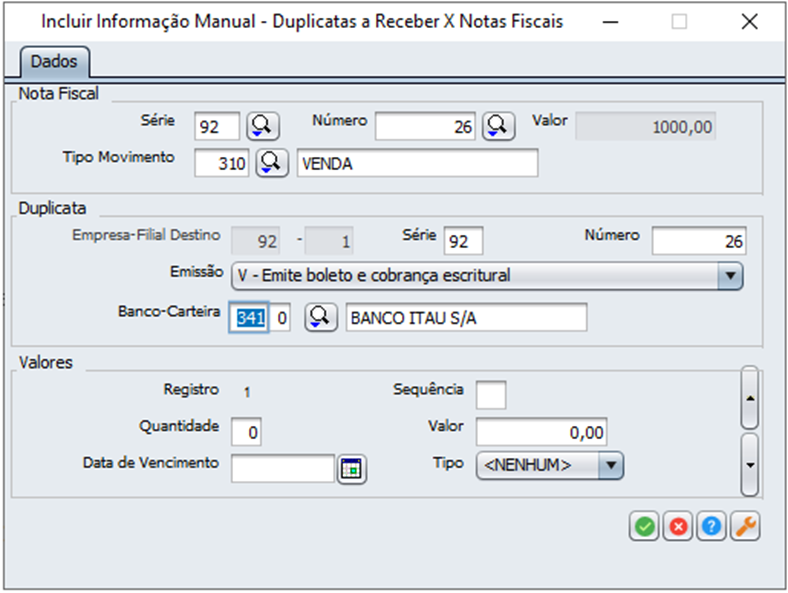Open lookup for Tipo Movimento
788x593 pixels.
point(272,163)
